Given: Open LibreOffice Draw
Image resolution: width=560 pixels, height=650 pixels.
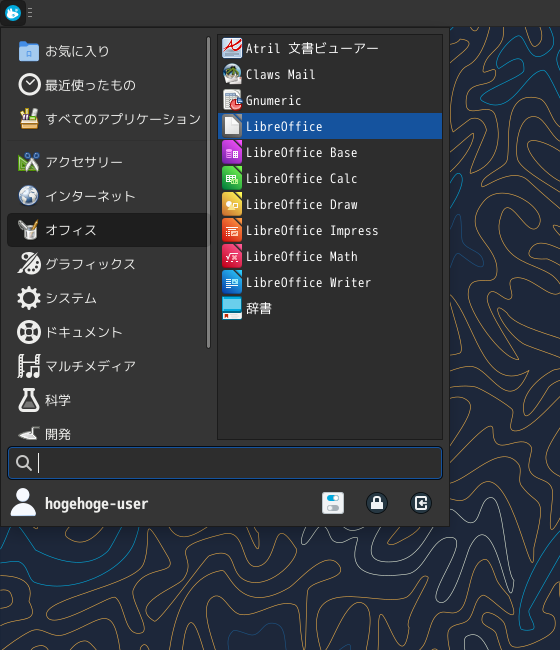Looking at the screenshot, I should 330,204.
